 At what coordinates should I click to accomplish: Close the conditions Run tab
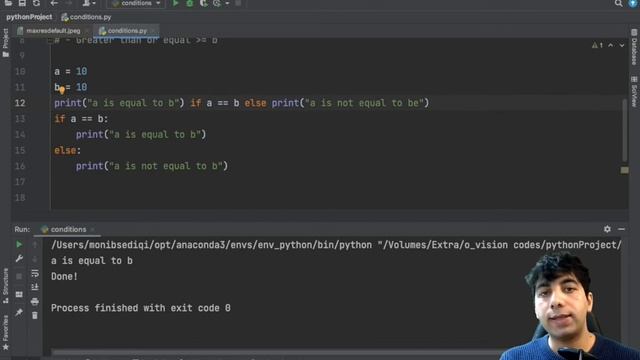click(93, 230)
